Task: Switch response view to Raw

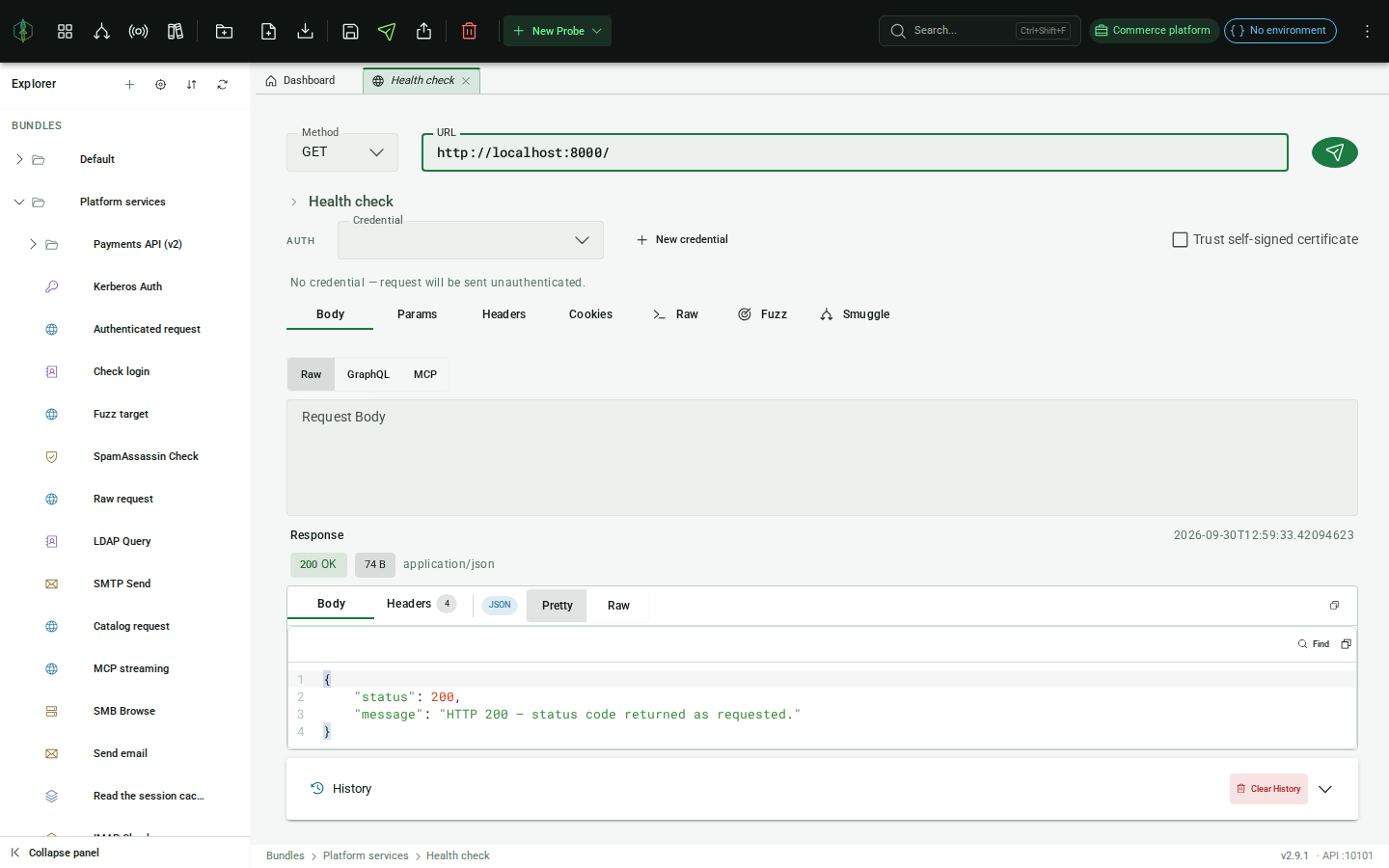Action: click(618, 606)
